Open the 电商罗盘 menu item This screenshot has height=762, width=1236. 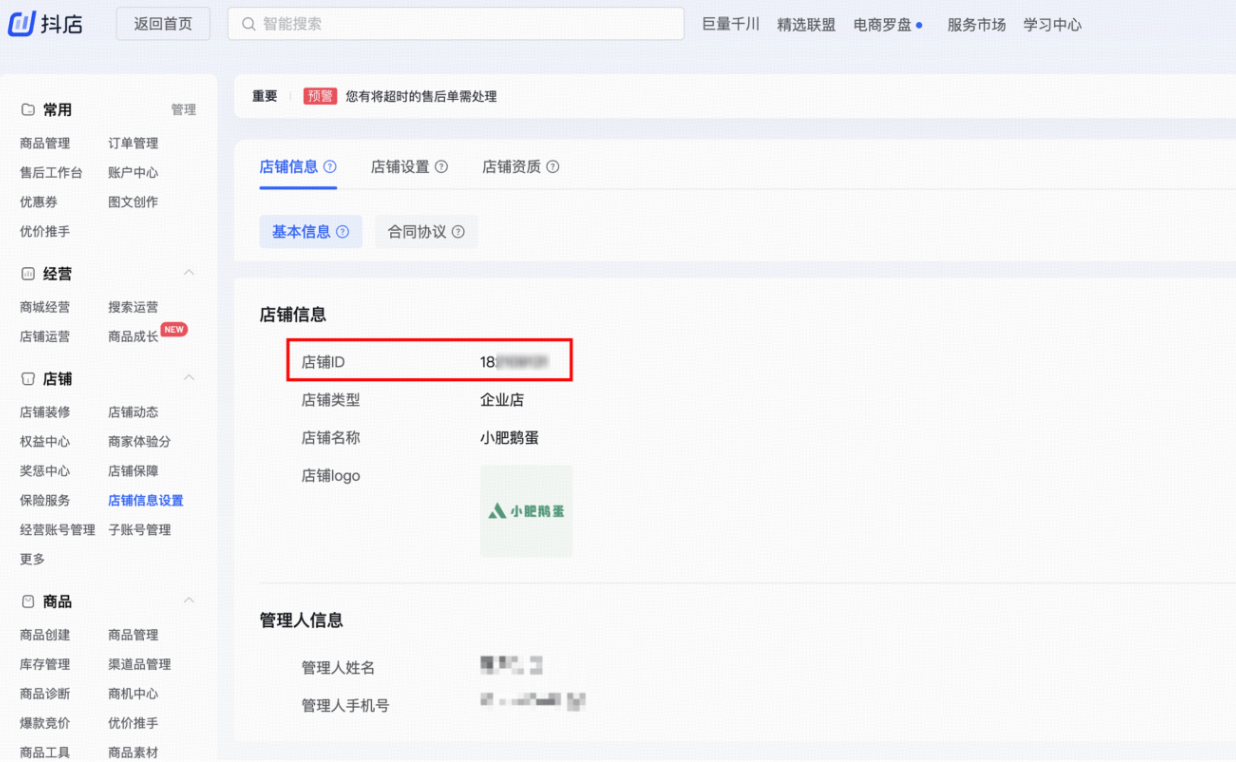(x=883, y=25)
